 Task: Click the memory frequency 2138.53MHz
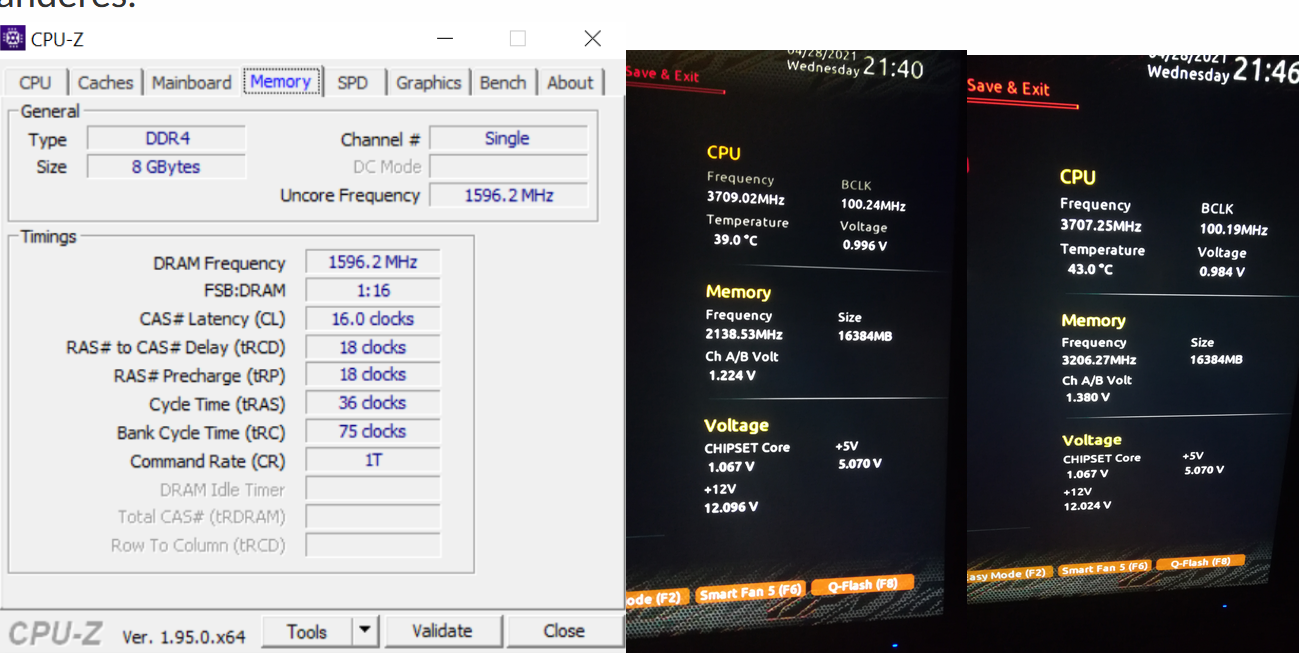tap(744, 334)
